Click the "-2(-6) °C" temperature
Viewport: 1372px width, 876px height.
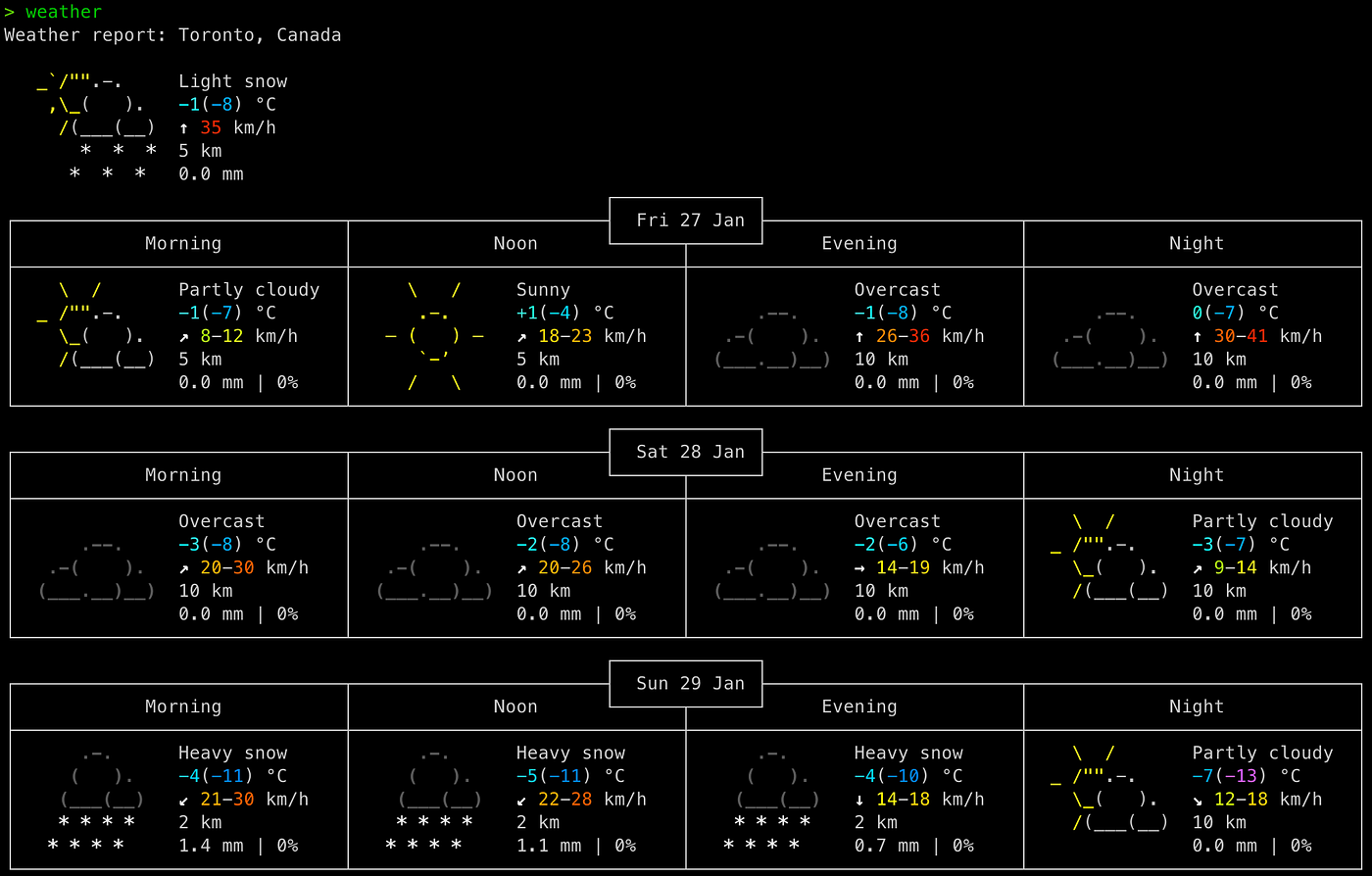point(904,544)
